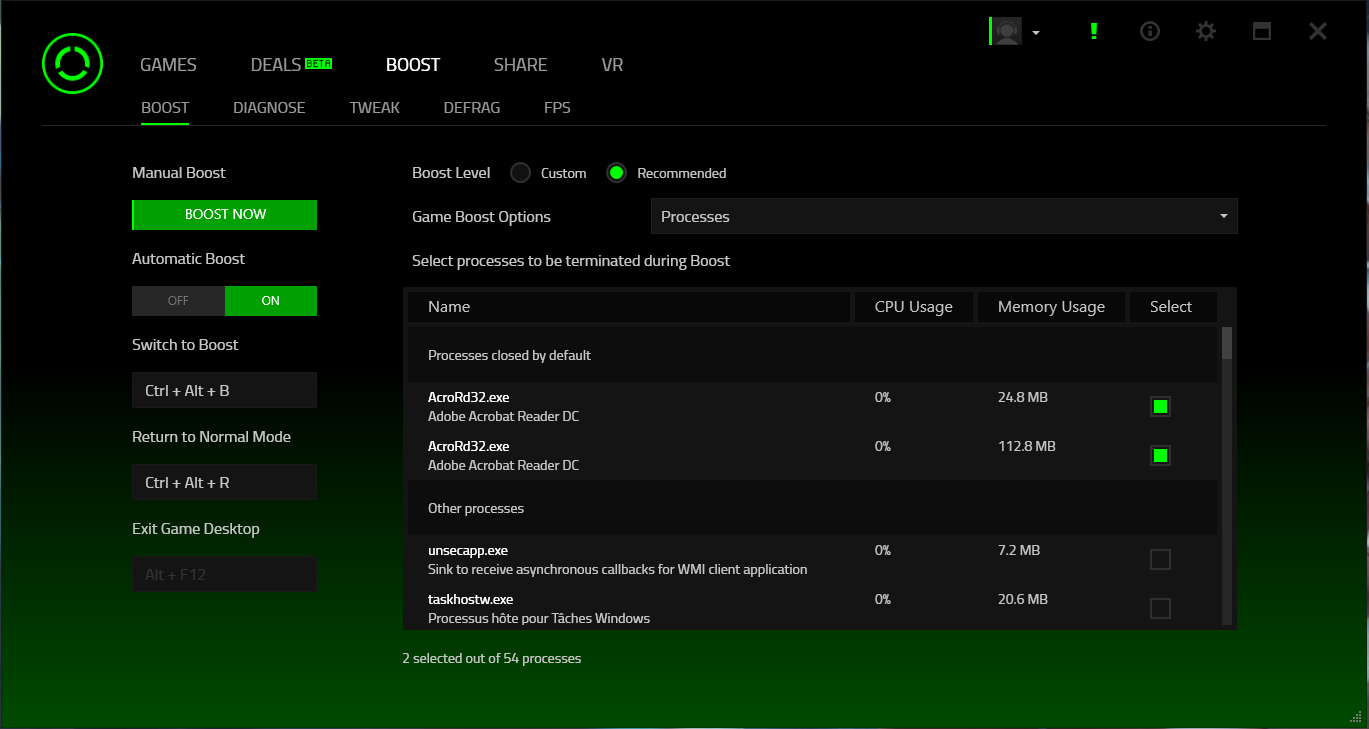This screenshot has width=1369, height=729.
Task: Click the Switch to Boost hotkey field
Action: tap(224, 391)
